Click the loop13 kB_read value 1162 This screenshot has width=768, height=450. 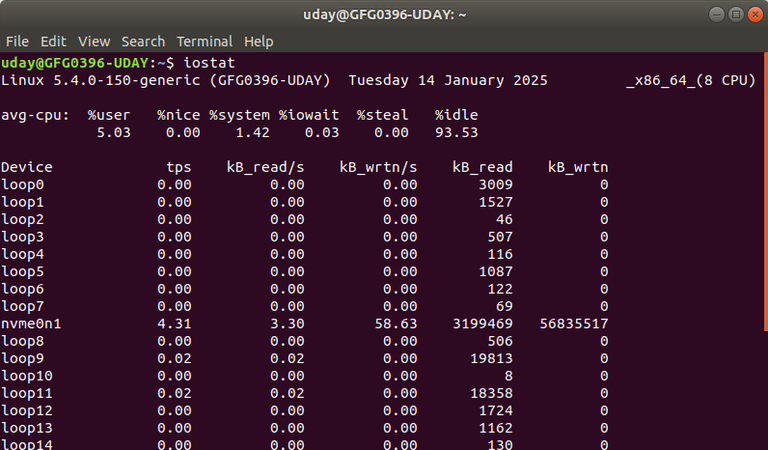coord(496,428)
